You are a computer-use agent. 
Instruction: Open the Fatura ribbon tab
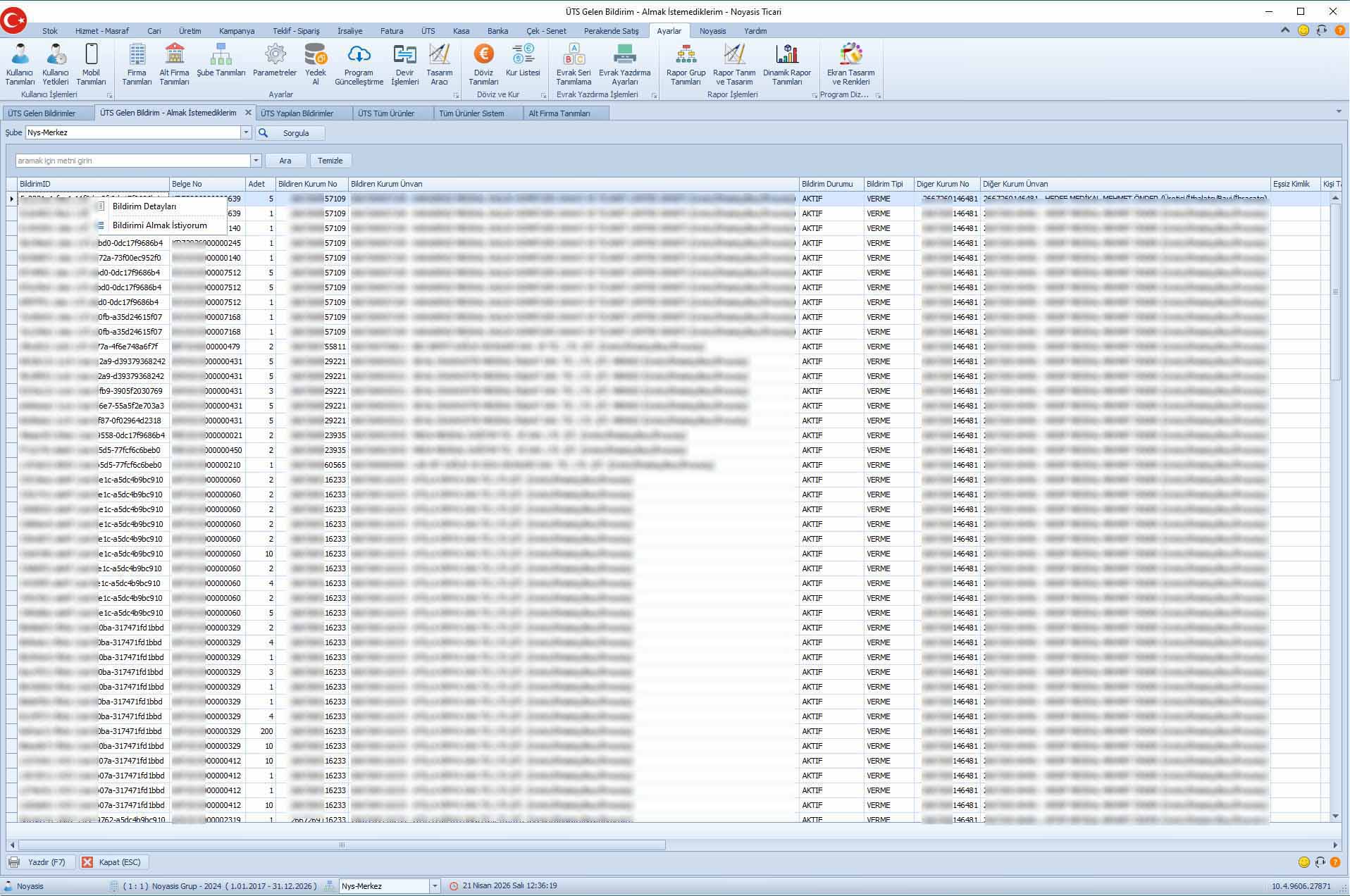tap(392, 31)
